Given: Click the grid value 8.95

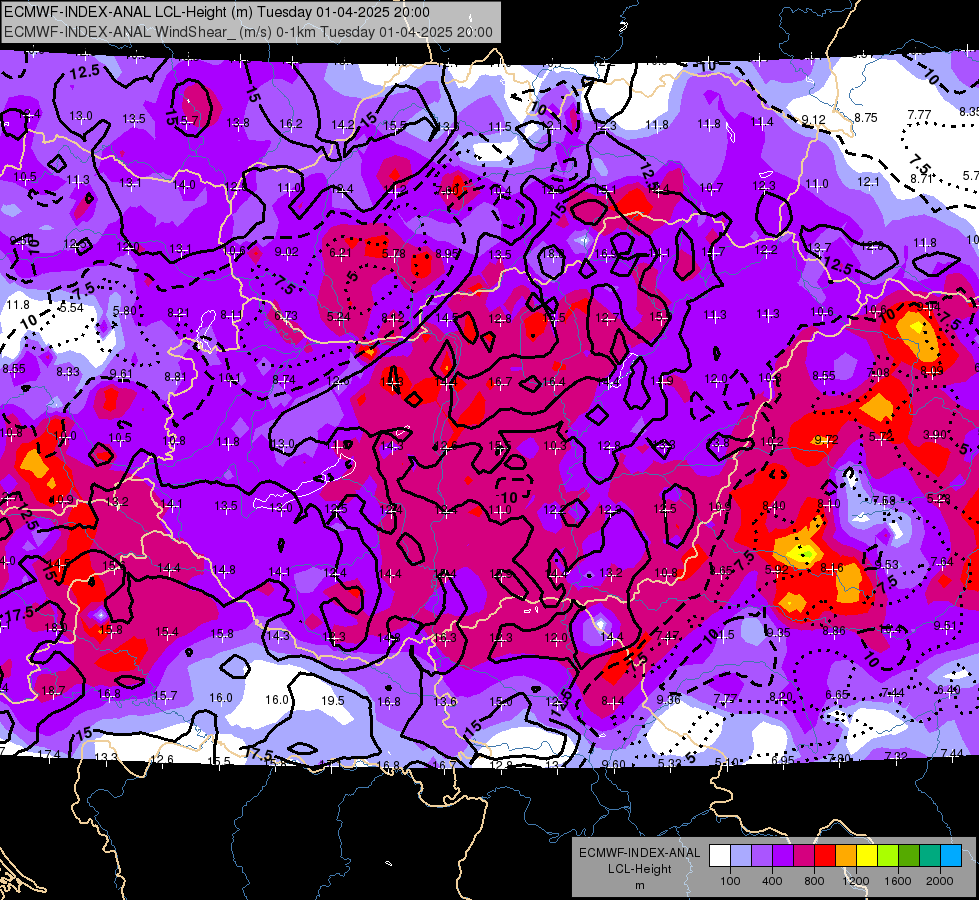Looking at the screenshot, I should click(x=447, y=254).
